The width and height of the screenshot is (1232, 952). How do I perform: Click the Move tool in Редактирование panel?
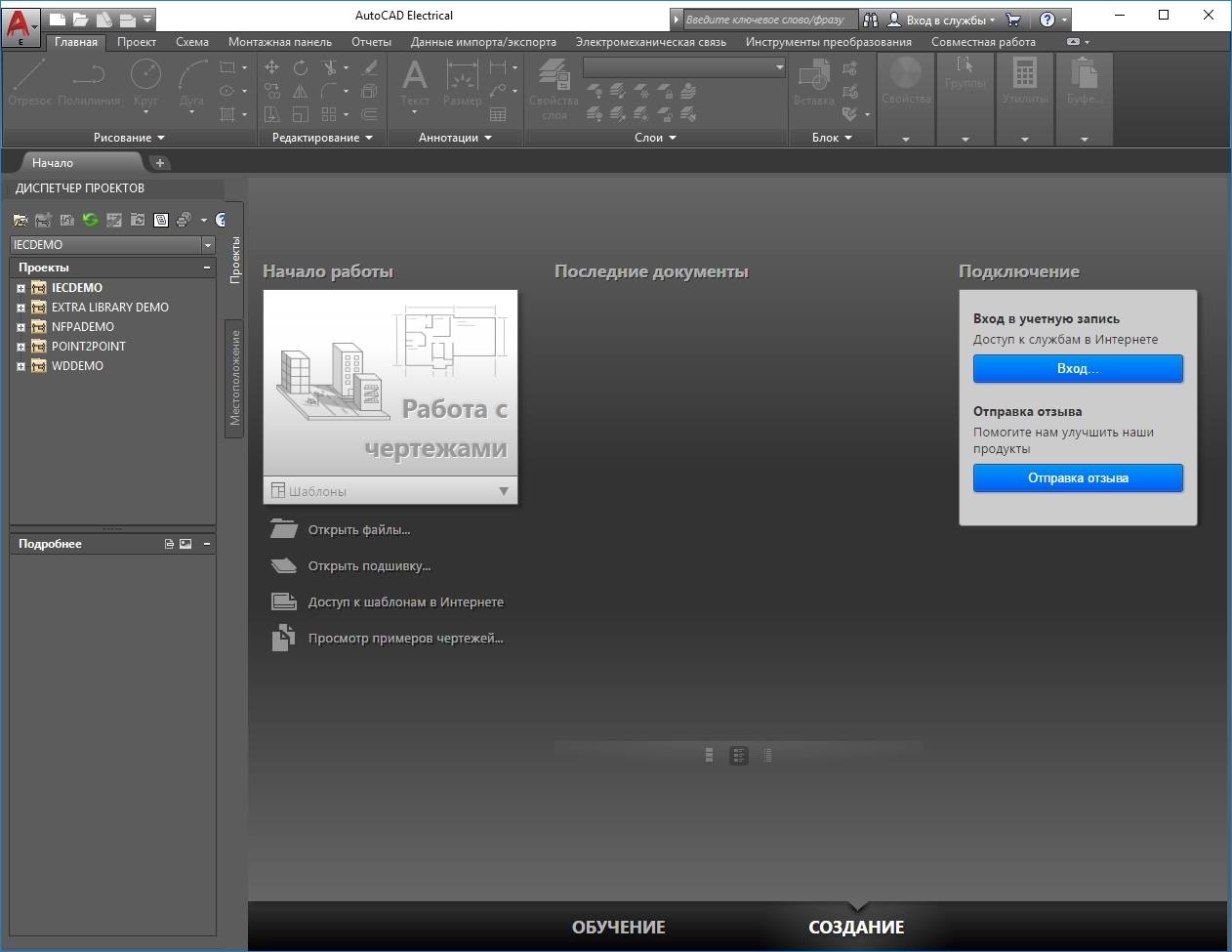(x=272, y=67)
